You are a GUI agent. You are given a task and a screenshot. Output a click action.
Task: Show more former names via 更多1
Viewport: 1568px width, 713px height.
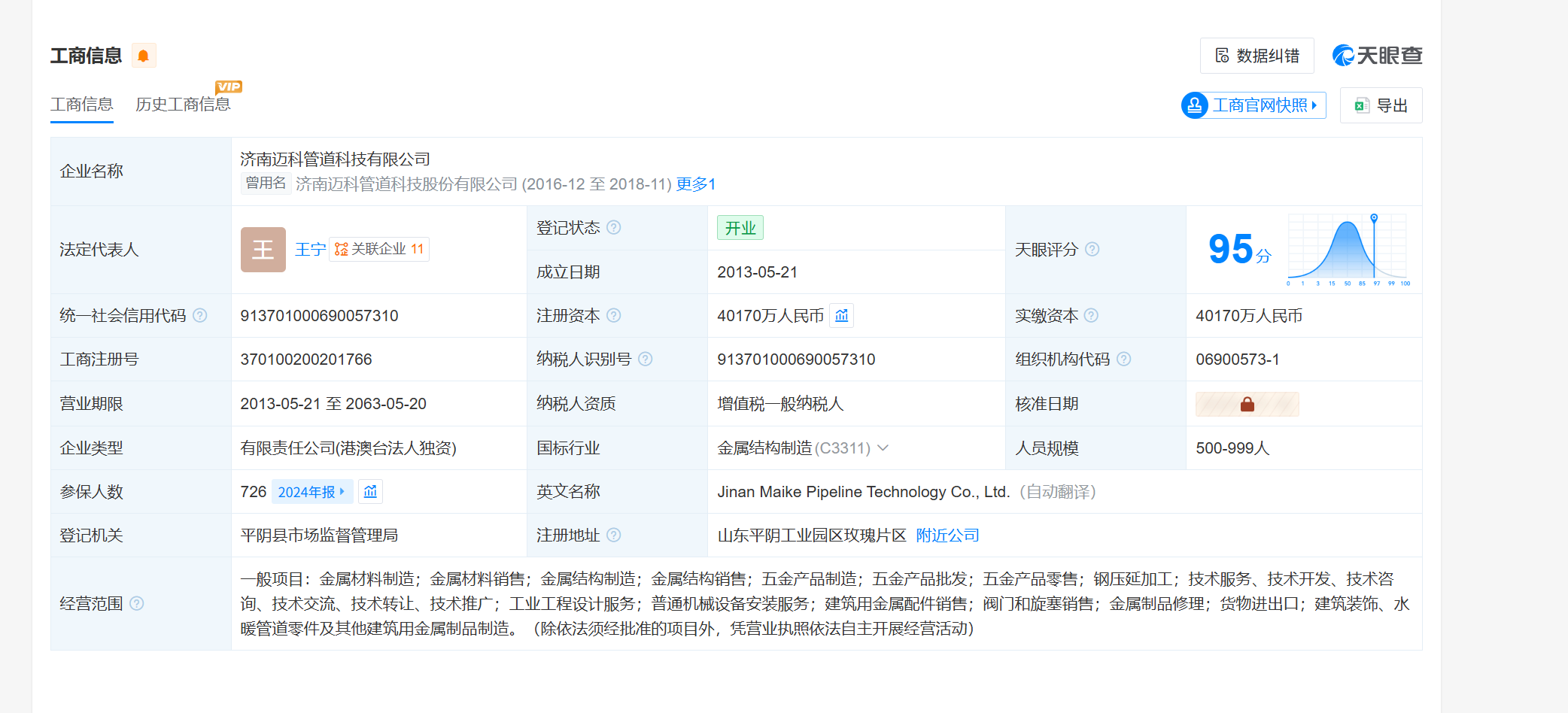[696, 184]
